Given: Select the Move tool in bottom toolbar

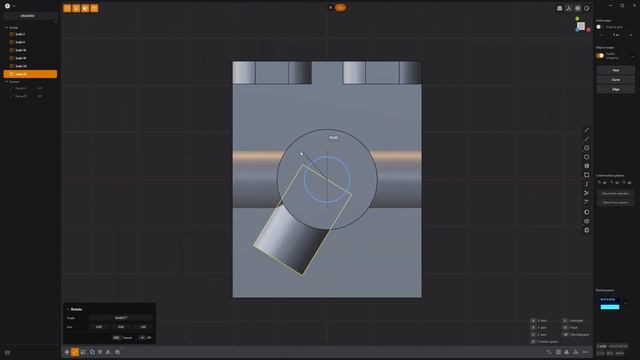Looking at the screenshot, I should click(67, 352).
